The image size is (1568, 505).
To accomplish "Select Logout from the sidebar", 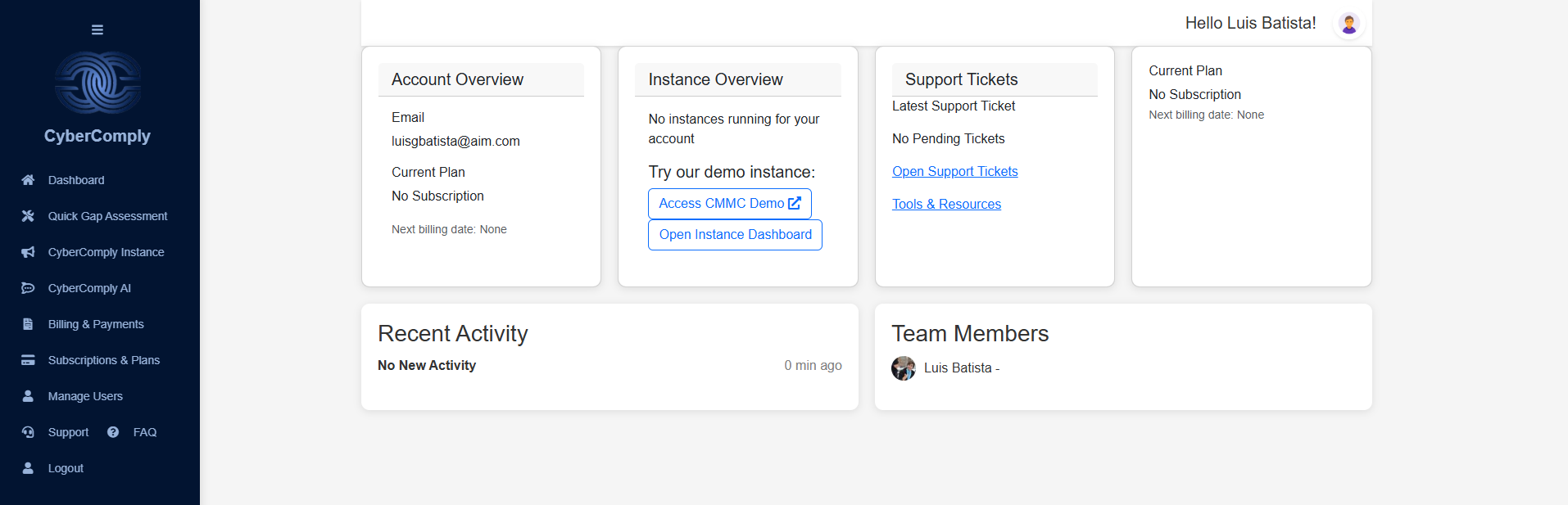I will (66, 468).
